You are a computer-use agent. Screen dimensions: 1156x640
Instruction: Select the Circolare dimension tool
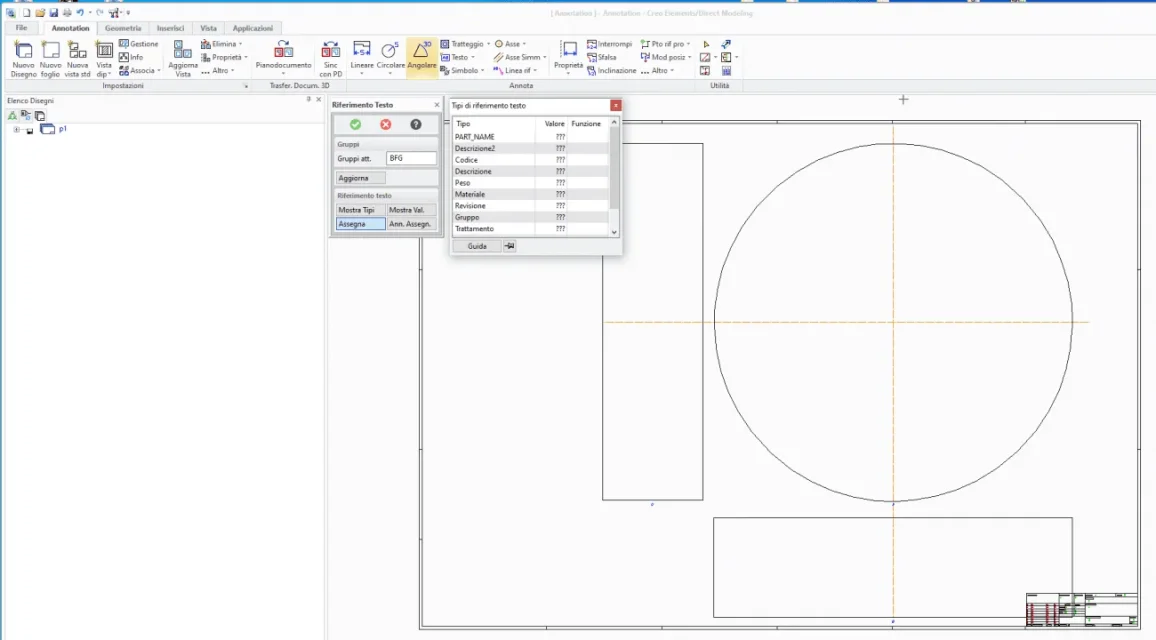pyautogui.click(x=391, y=58)
